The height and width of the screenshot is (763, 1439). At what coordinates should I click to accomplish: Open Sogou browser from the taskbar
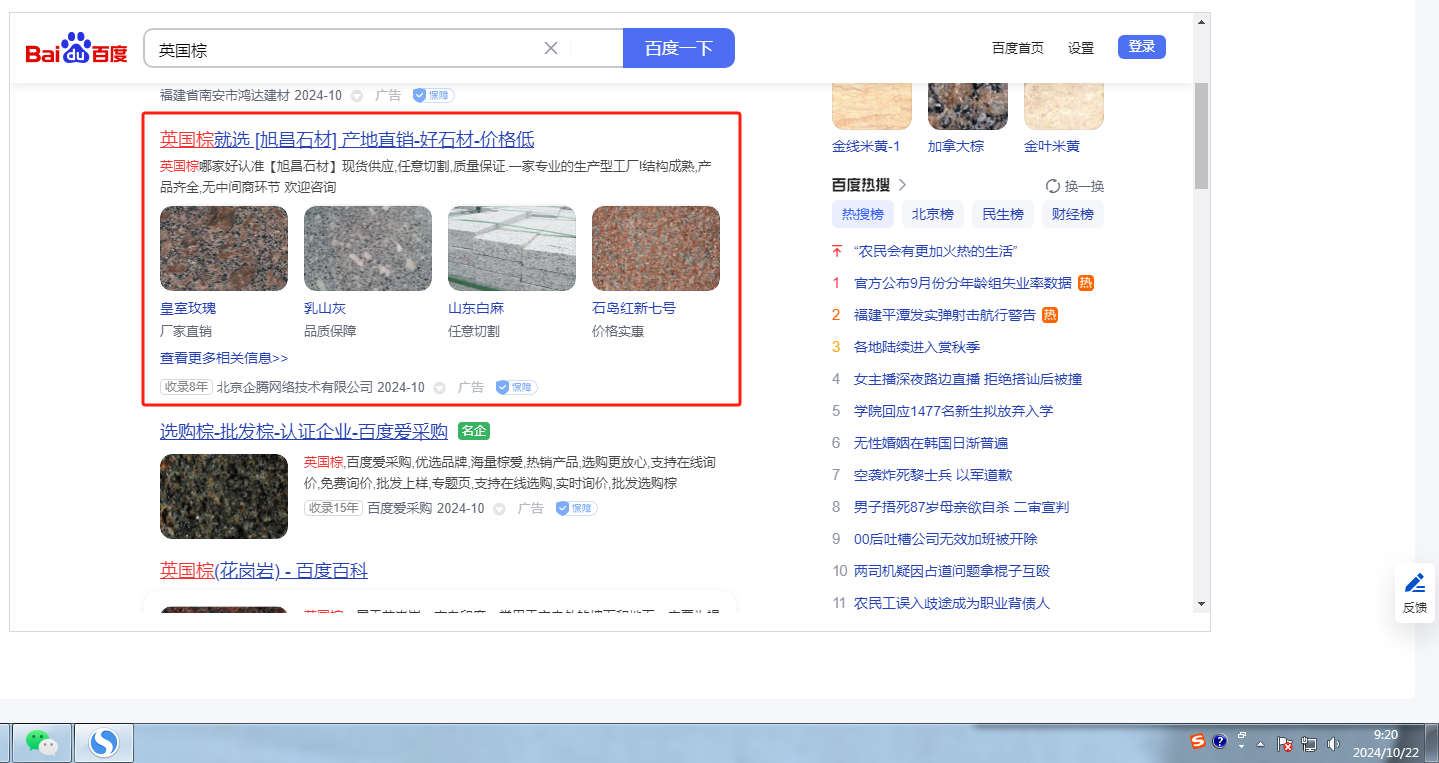(x=104, y=742)
